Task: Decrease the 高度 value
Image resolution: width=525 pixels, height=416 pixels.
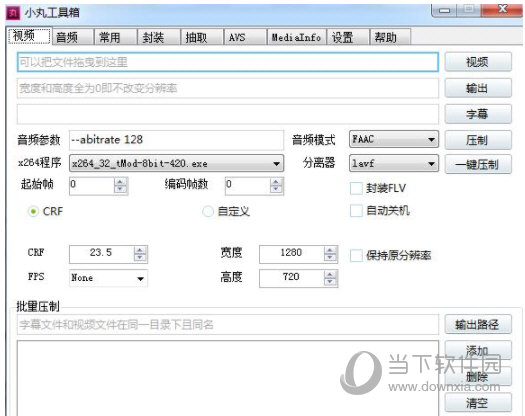Action: tap(330, 282)
